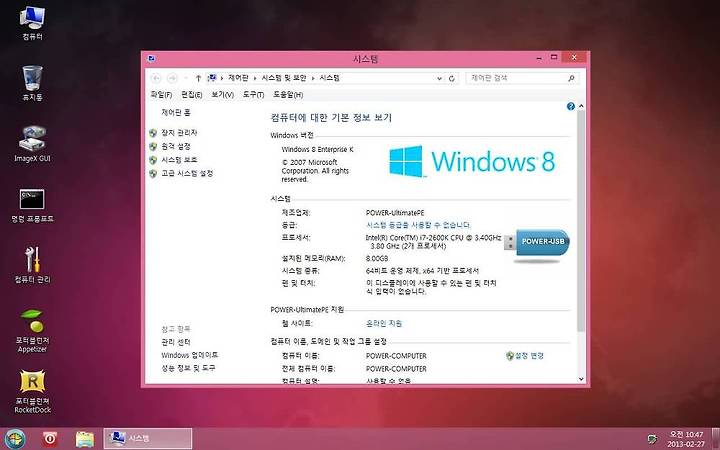Click the 8.00GB memory value
The height and width of the screenshot is (450, 720).
click(x=377, y=259)
